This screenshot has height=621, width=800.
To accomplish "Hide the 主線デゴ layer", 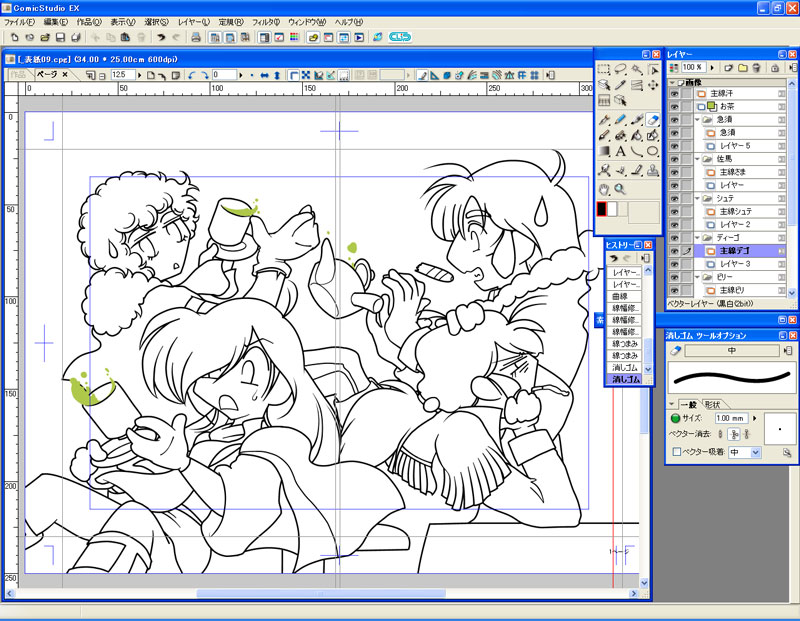I will click(x=674, y=251).
